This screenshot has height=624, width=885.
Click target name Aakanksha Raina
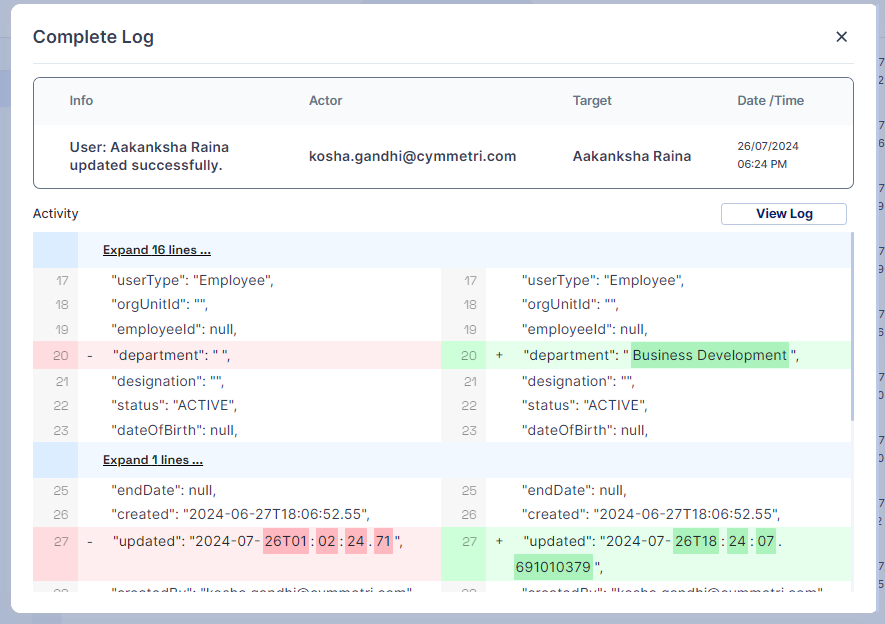(x=631, y=156)
